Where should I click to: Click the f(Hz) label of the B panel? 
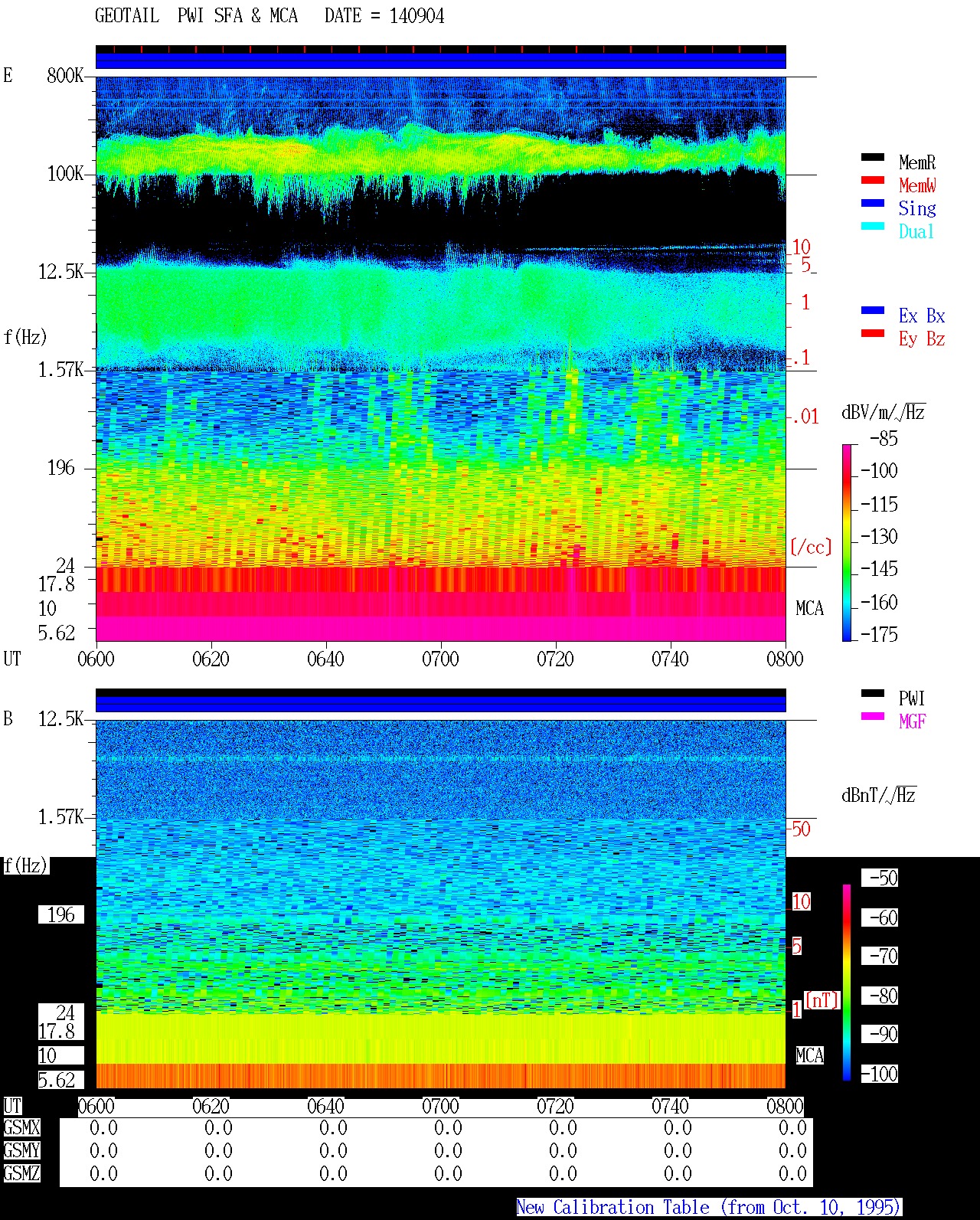tap(25, 865)
